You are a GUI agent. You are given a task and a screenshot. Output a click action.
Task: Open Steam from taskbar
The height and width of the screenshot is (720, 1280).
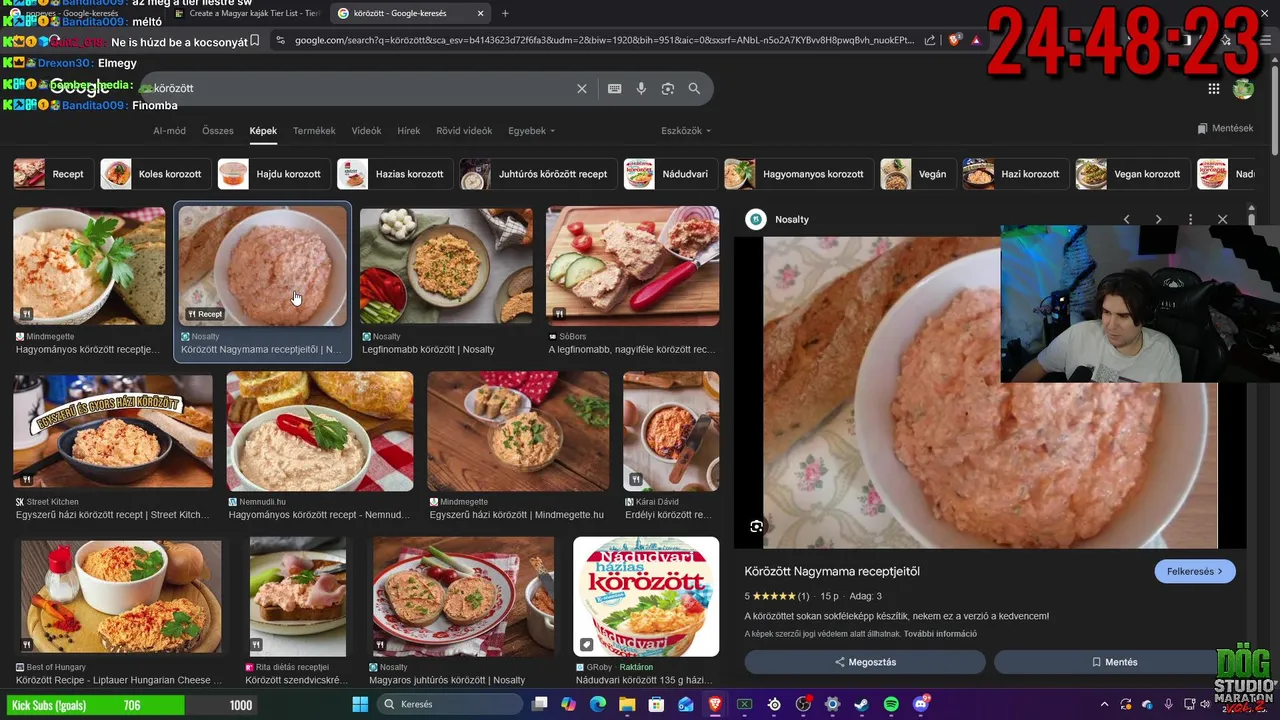pos(862,704)
